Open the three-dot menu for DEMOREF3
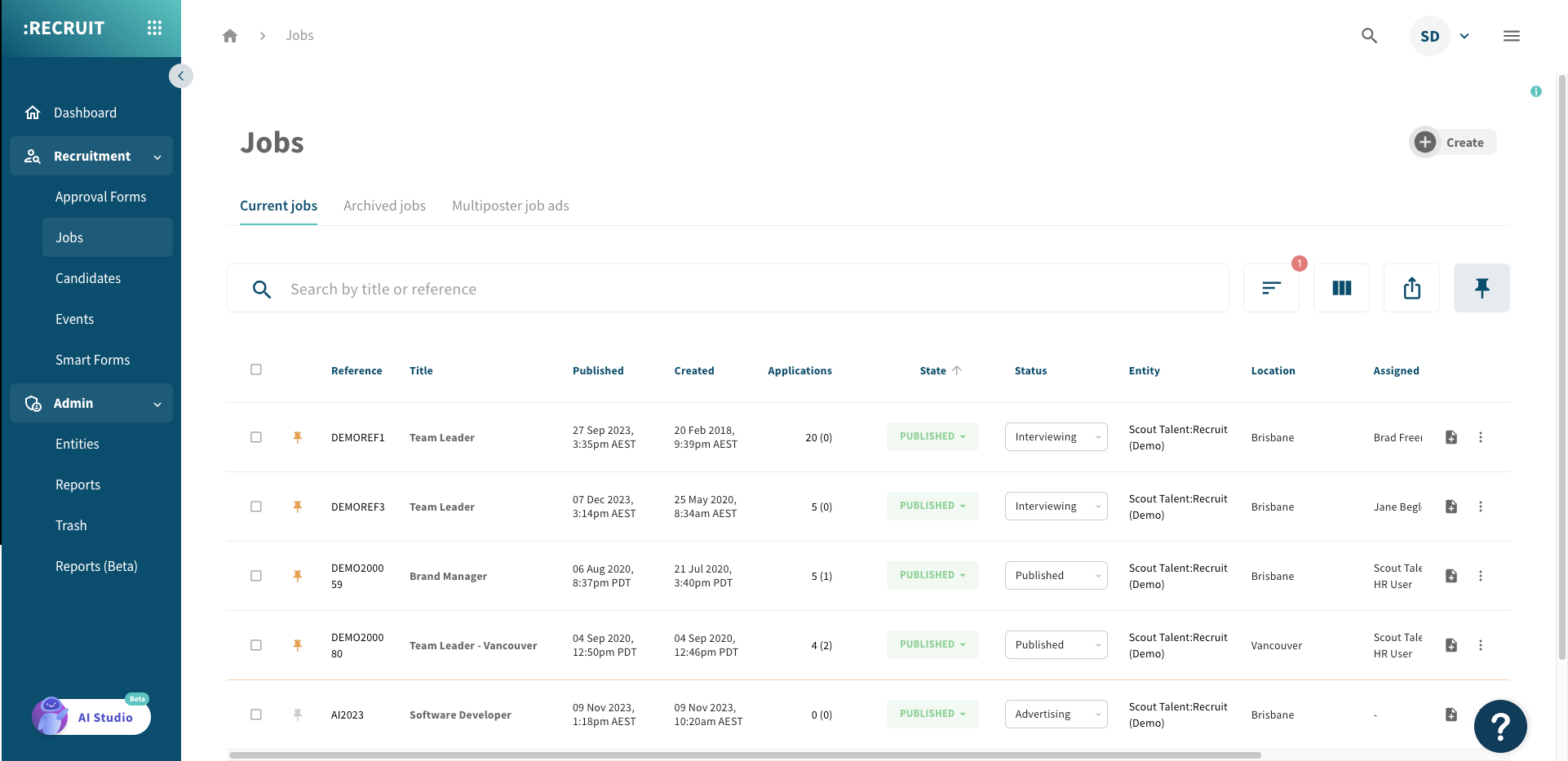Screen dimensions: 1568x761 point(1481,507)
